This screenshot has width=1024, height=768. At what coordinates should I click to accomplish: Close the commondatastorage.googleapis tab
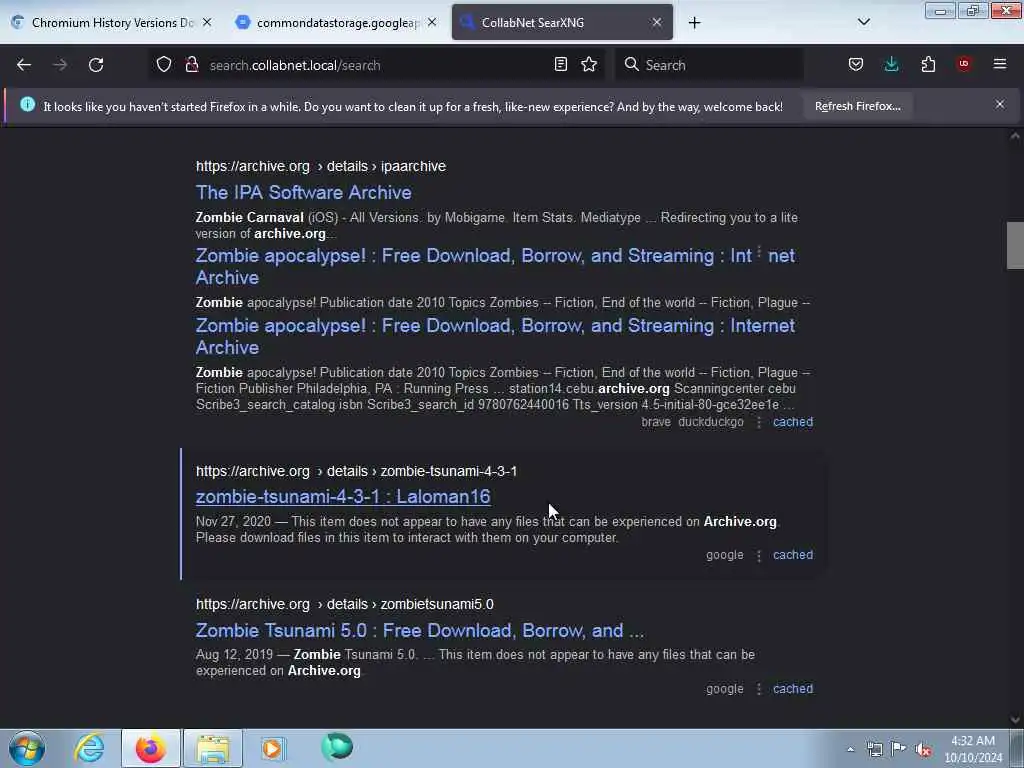[x=432, y=22]
